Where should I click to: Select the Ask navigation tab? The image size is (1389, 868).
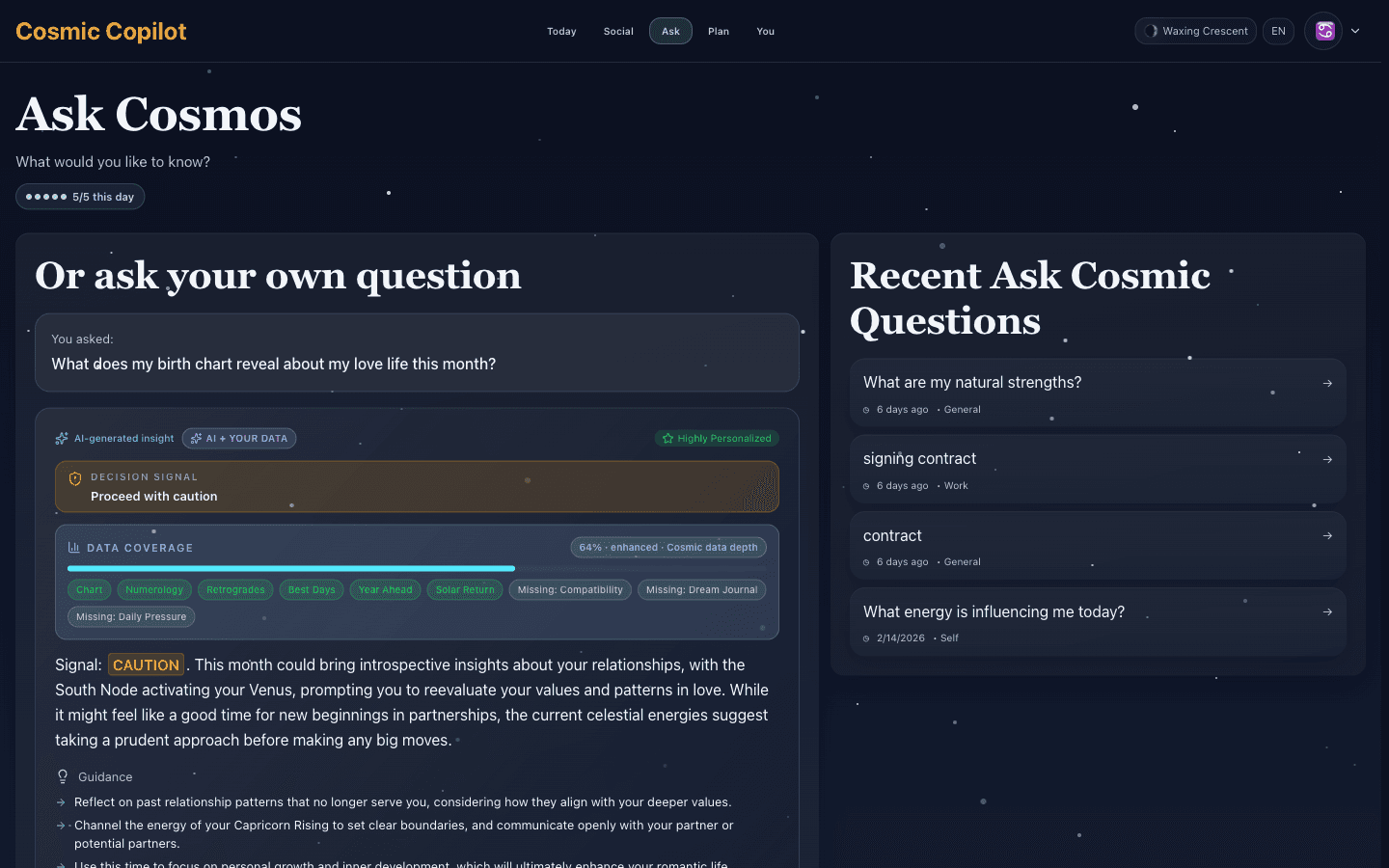(x=670, y=31)
